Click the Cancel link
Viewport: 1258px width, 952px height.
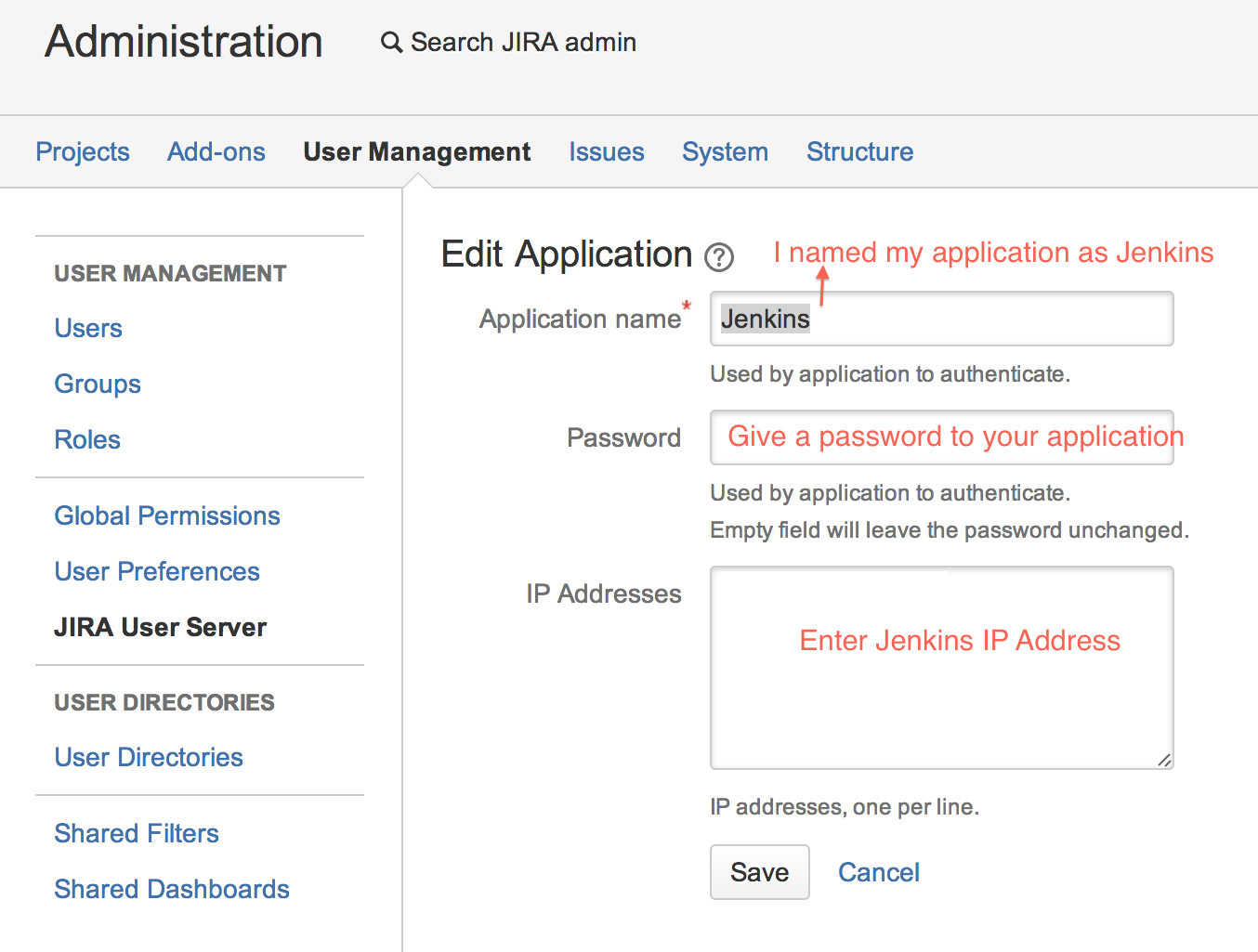click(878, 872)
